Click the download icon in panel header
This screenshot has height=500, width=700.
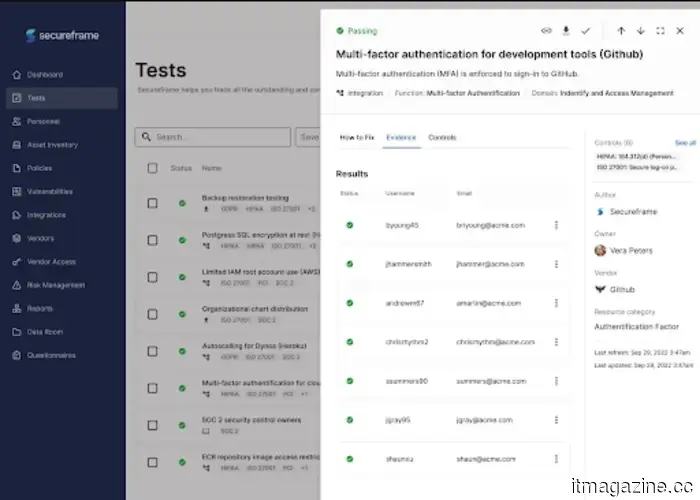point(566,31)
